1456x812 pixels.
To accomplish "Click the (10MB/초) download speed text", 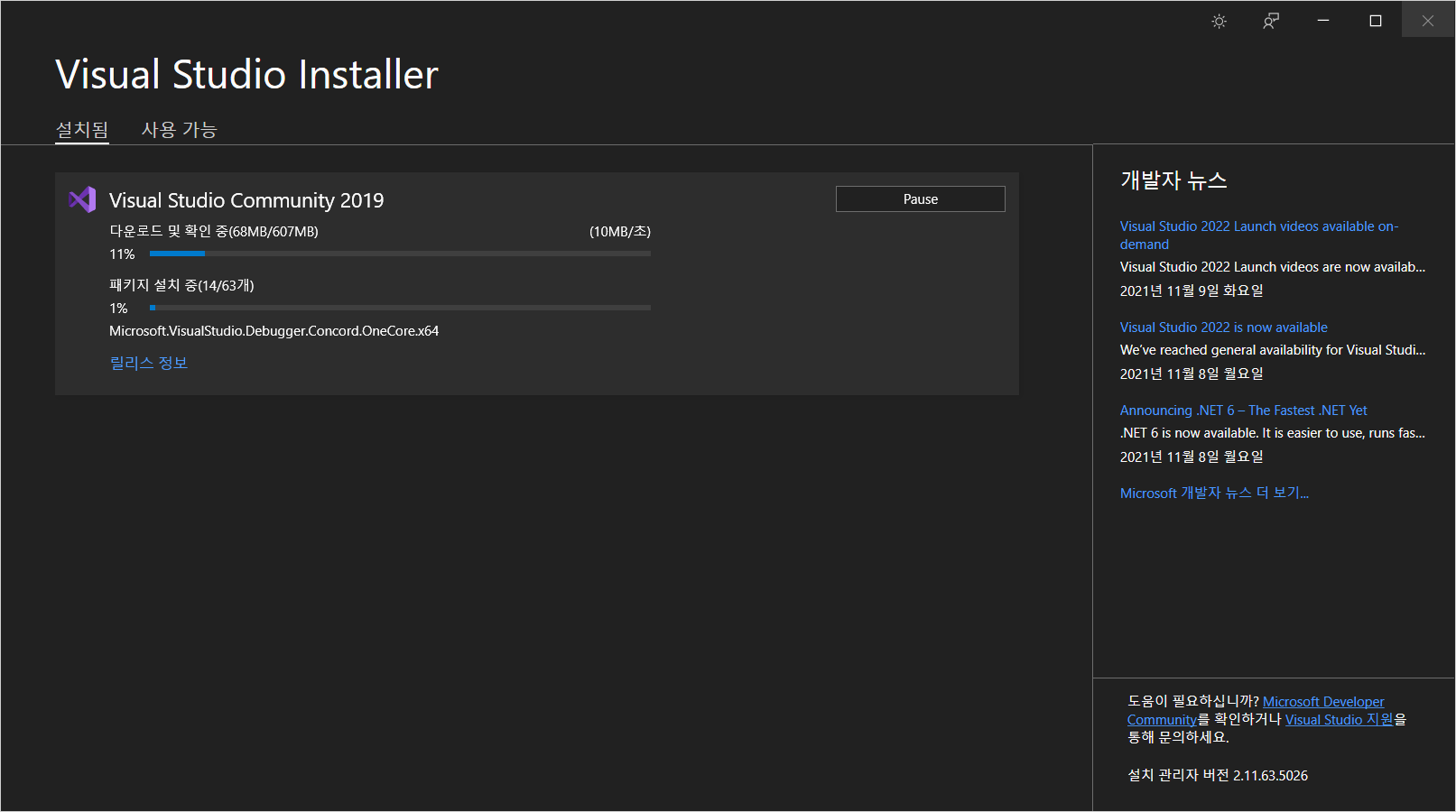I will coord(620,232).
